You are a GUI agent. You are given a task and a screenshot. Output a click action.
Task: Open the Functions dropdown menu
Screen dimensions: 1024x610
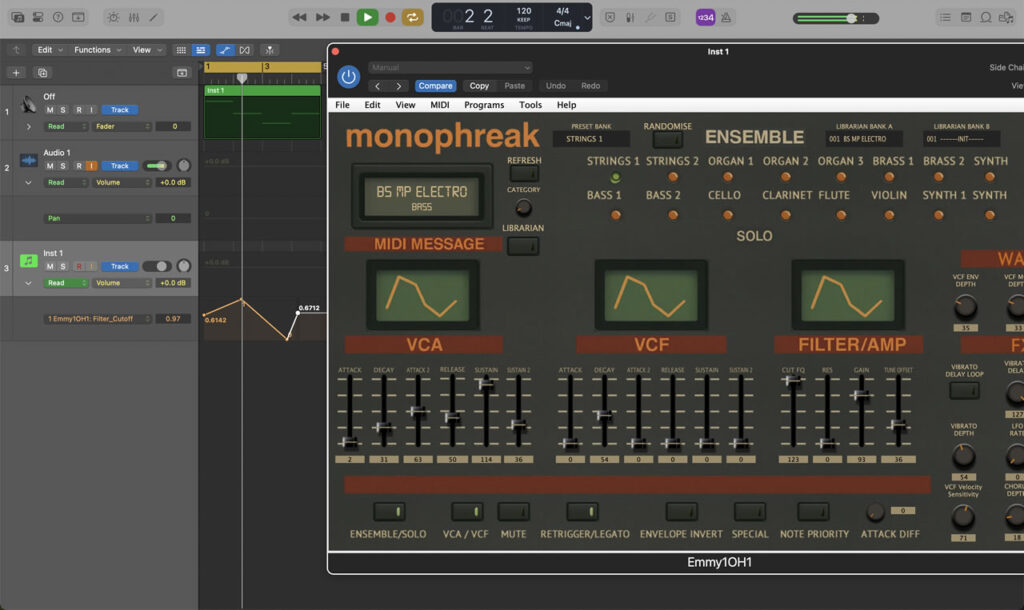(97, 50)
